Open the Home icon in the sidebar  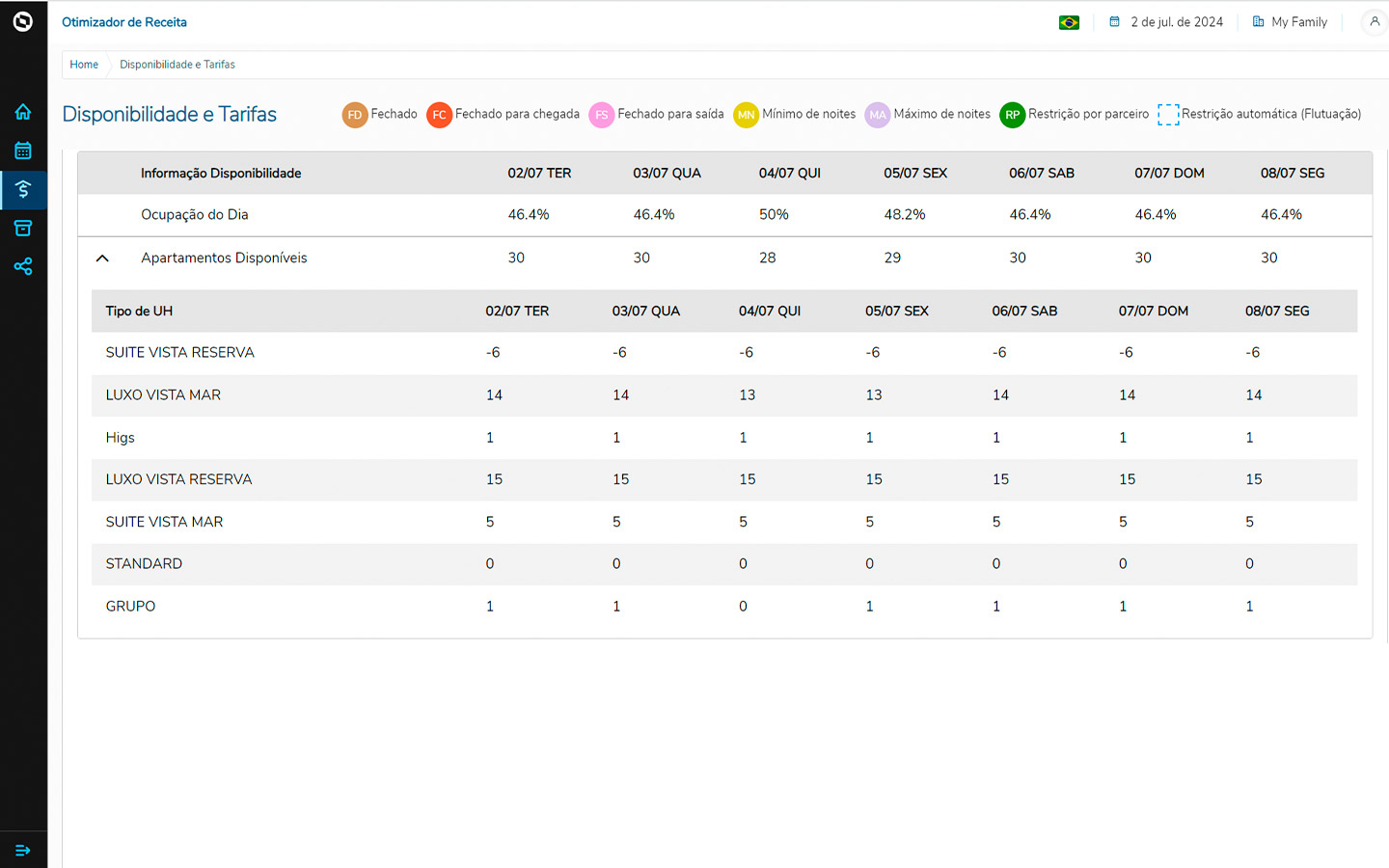coord(23,112)
